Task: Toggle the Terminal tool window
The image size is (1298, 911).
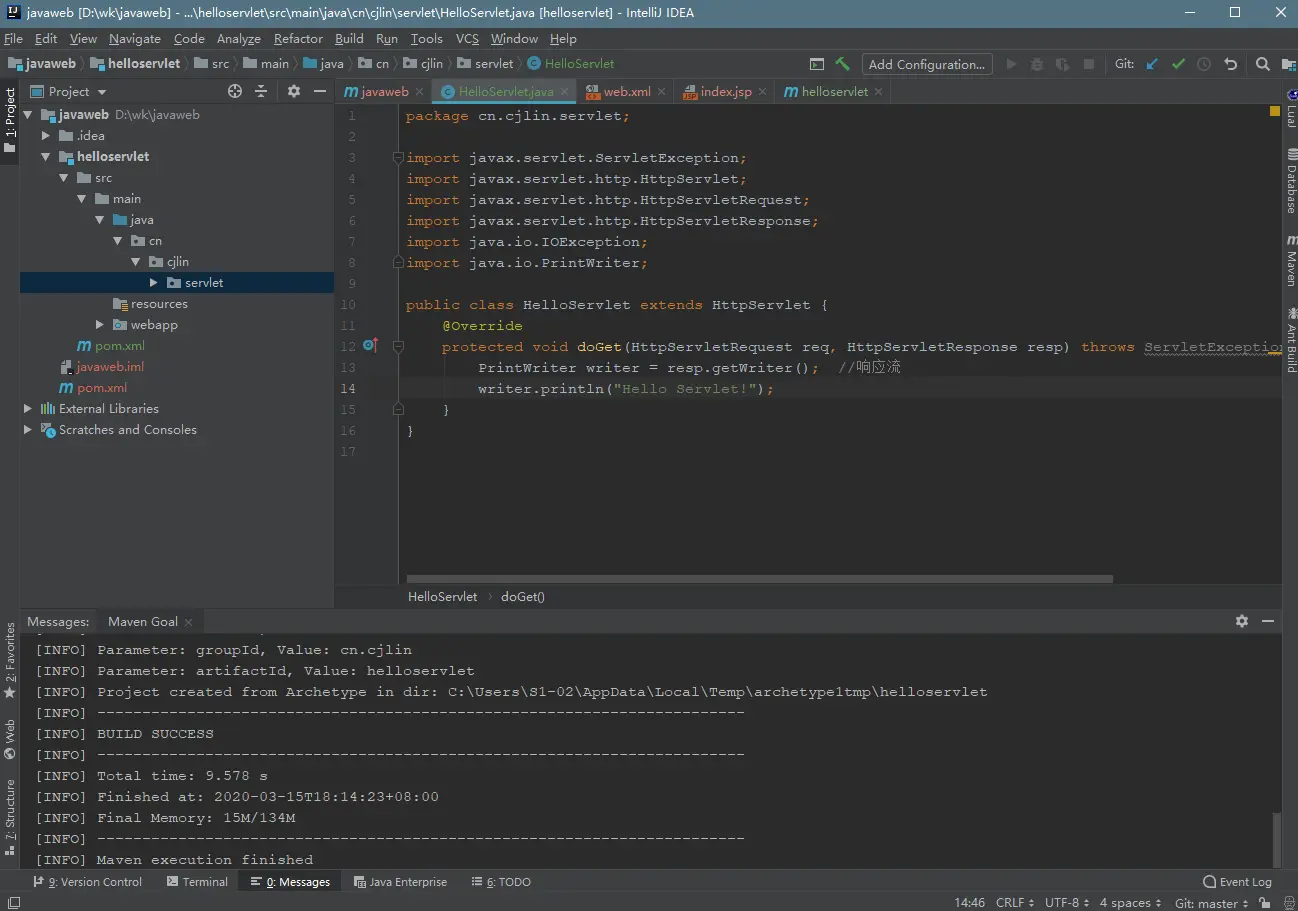Action: [x=197, y=882]
